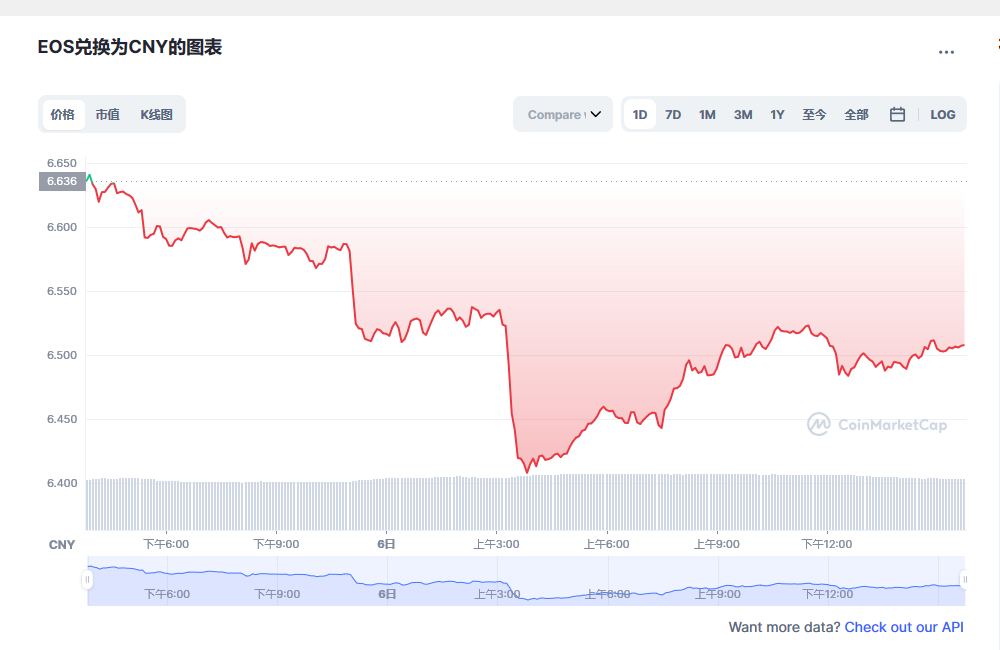The image size is (1000, 650).
Task: Click the 下午6:00 time axis label
Action: click(166, 544)
